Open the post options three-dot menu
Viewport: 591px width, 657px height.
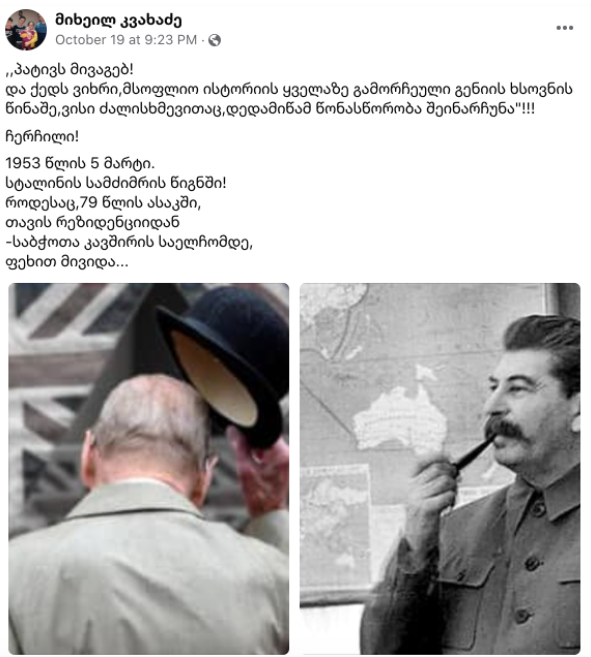coord(564,28)
